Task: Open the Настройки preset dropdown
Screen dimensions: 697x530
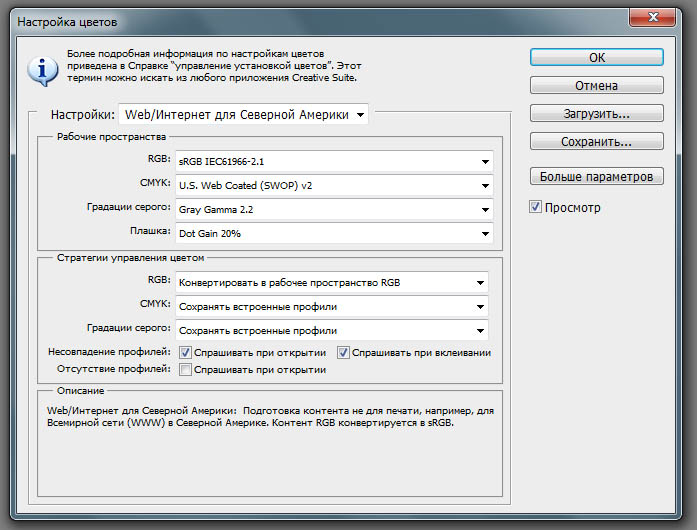Action: coord(244,115)
